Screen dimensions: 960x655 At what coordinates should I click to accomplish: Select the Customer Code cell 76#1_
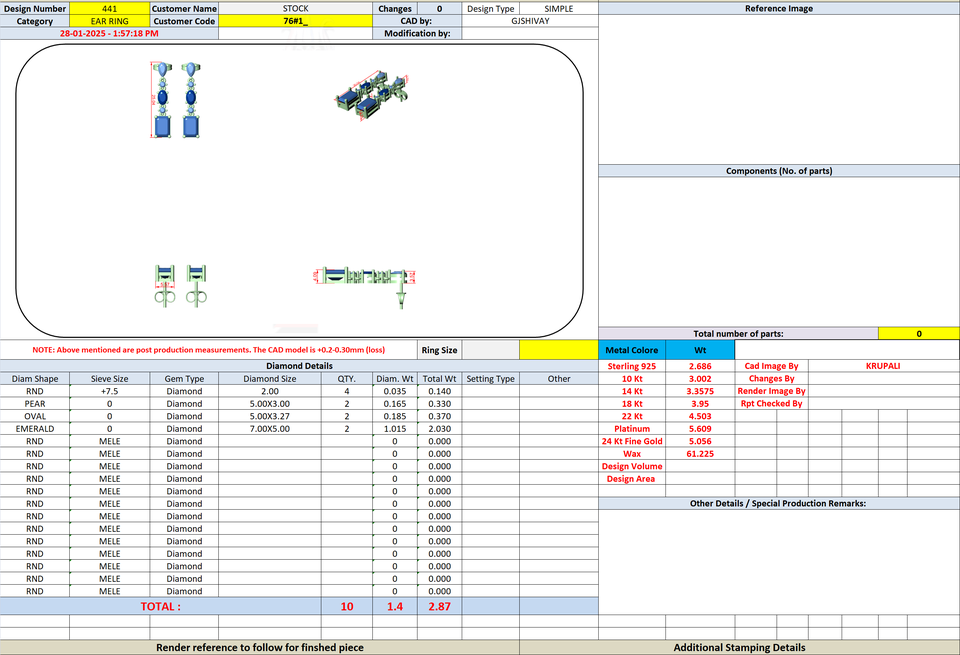click(295, 21)
